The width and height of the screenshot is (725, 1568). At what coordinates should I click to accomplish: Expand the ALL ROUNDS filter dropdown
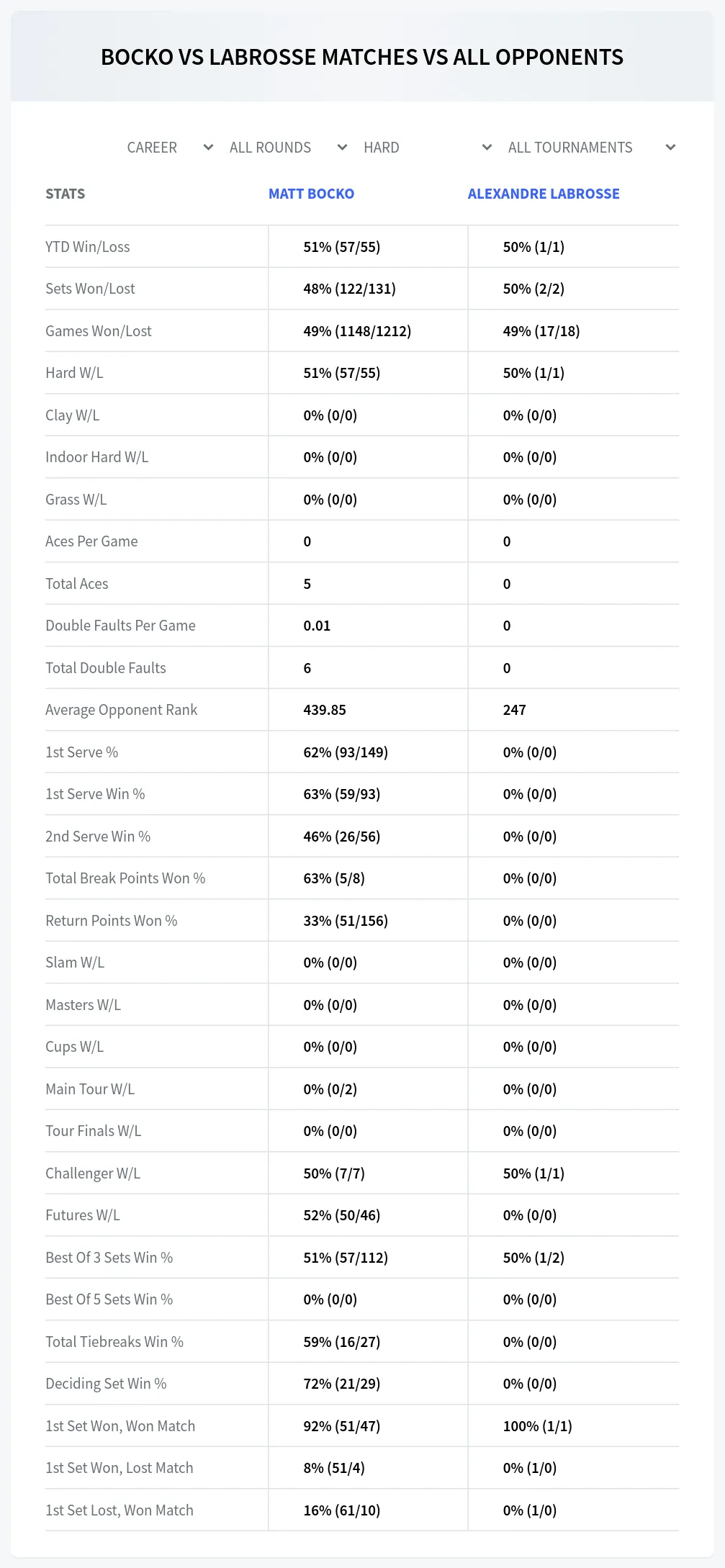click(288, 148)
